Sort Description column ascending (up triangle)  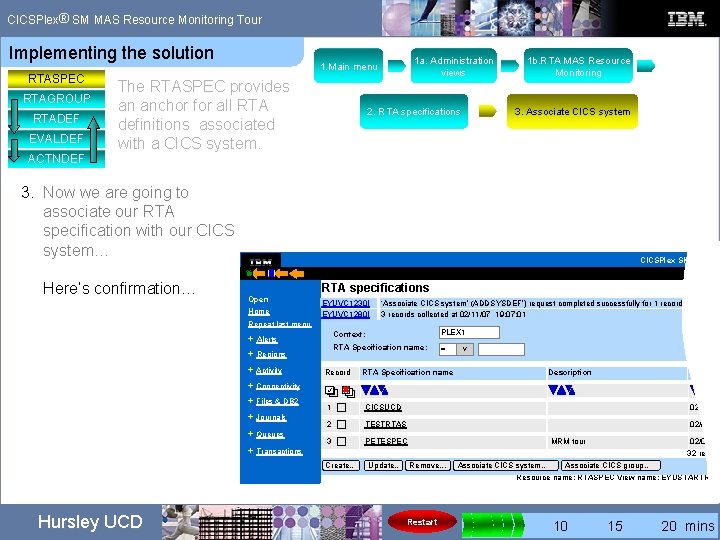point(562,390)
